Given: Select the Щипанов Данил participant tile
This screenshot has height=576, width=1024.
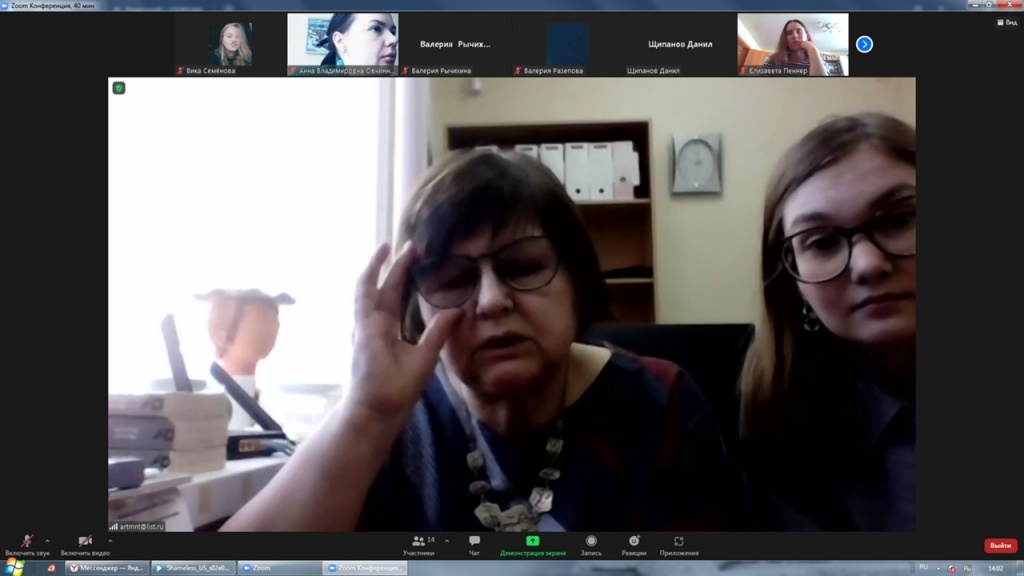Looking at the screenshot, I should point(679,44).
